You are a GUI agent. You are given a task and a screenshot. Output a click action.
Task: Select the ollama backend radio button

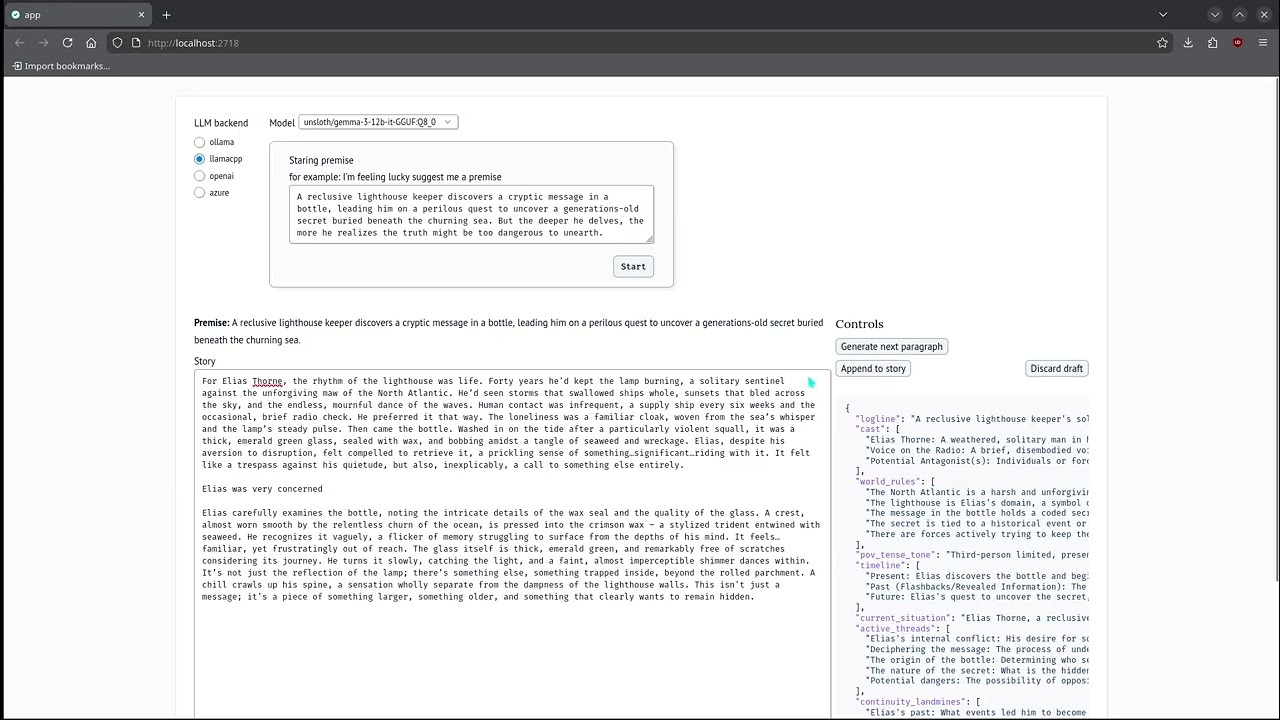[x=200, y=142]
